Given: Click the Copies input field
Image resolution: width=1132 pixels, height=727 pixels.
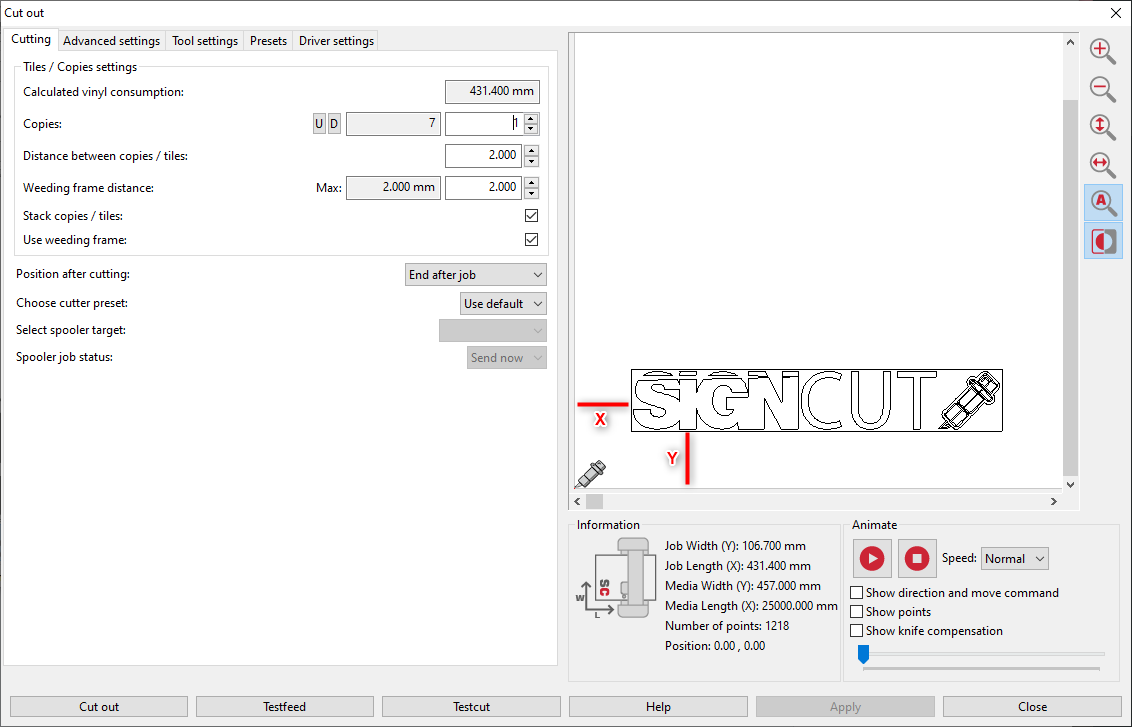Looking at the screenshot, I should tap(483, 124).
